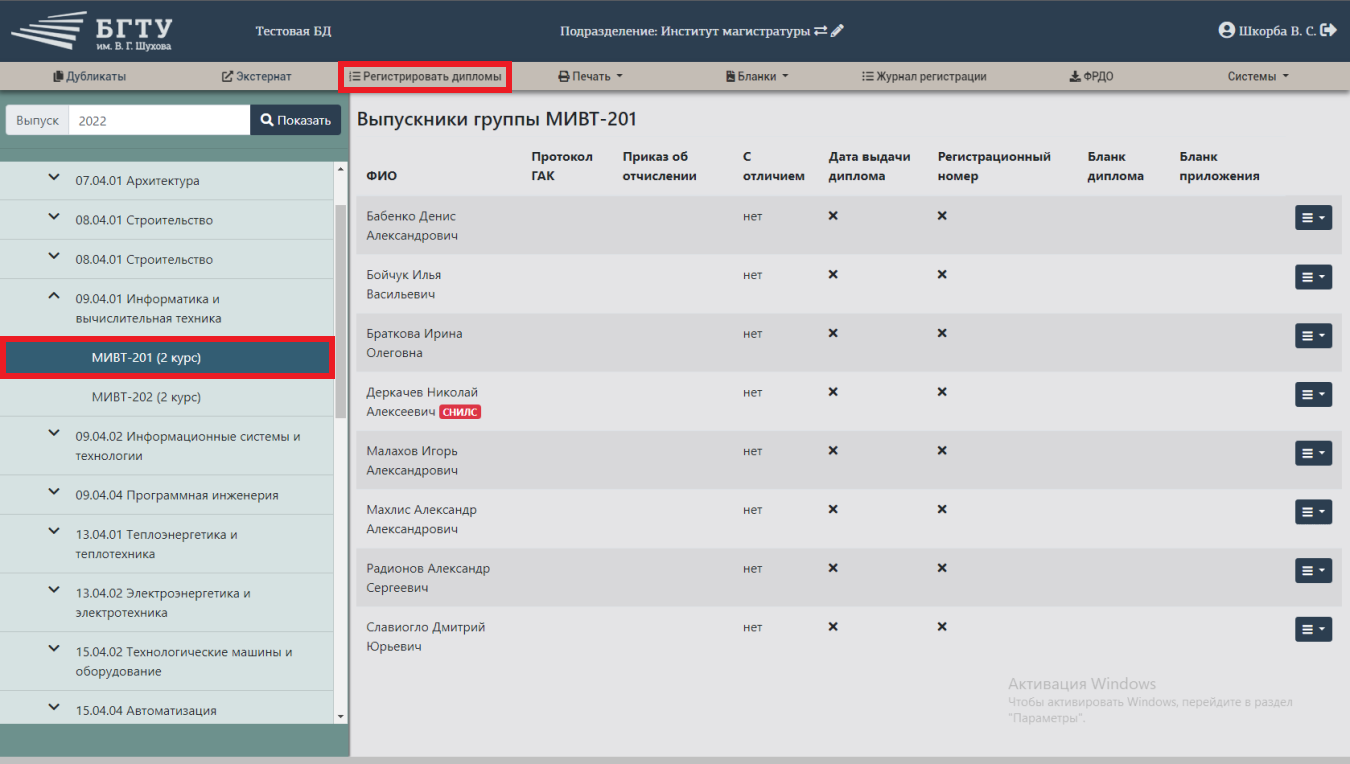Viewport: 1350px width, 764px height.
Task: Click name Славиогло Дмитрий Юрьевич
Action: coord(426,637)
